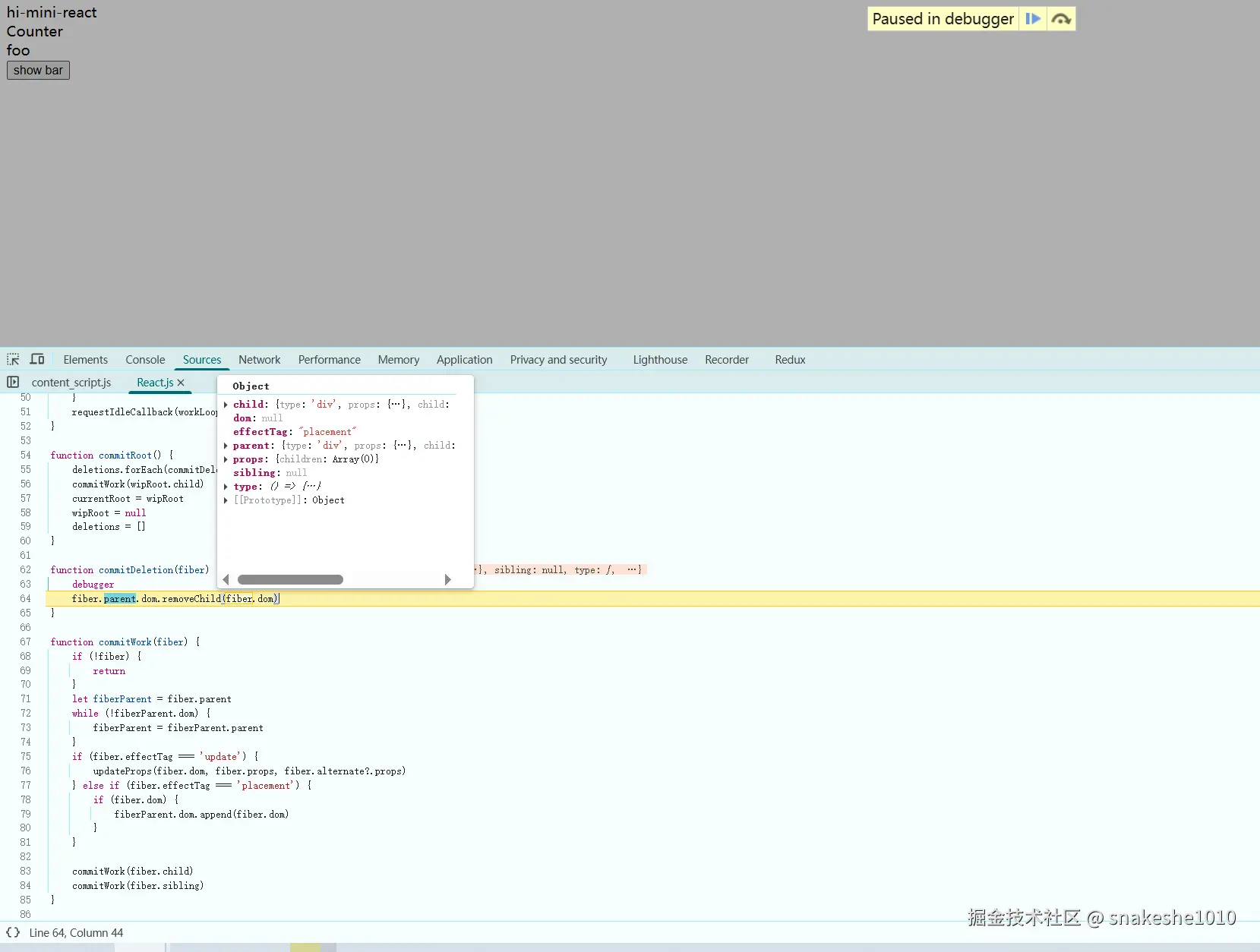Select the React.js file tab
Viewport: 1260px width, 952px height.
pos(155,383)
